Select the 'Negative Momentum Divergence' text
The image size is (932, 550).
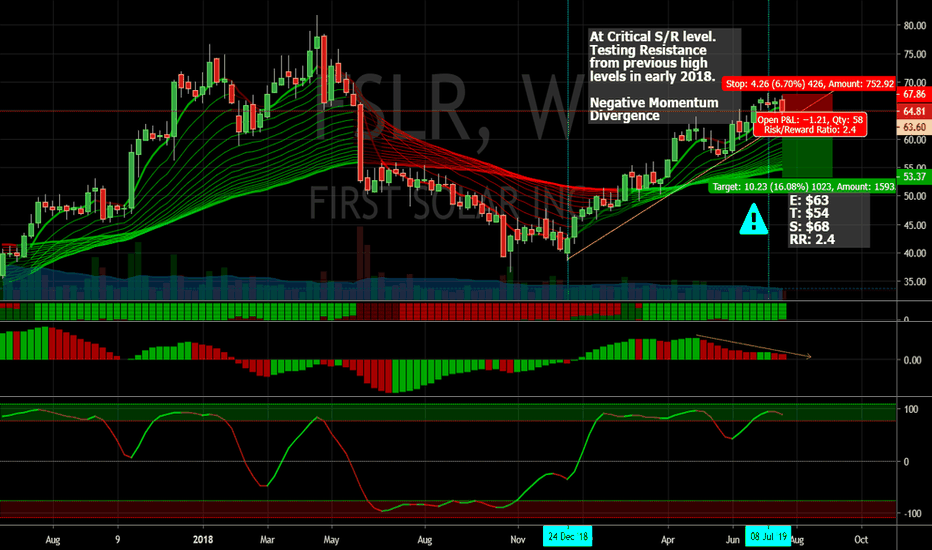pyautogui.click(x=654, y=109)
